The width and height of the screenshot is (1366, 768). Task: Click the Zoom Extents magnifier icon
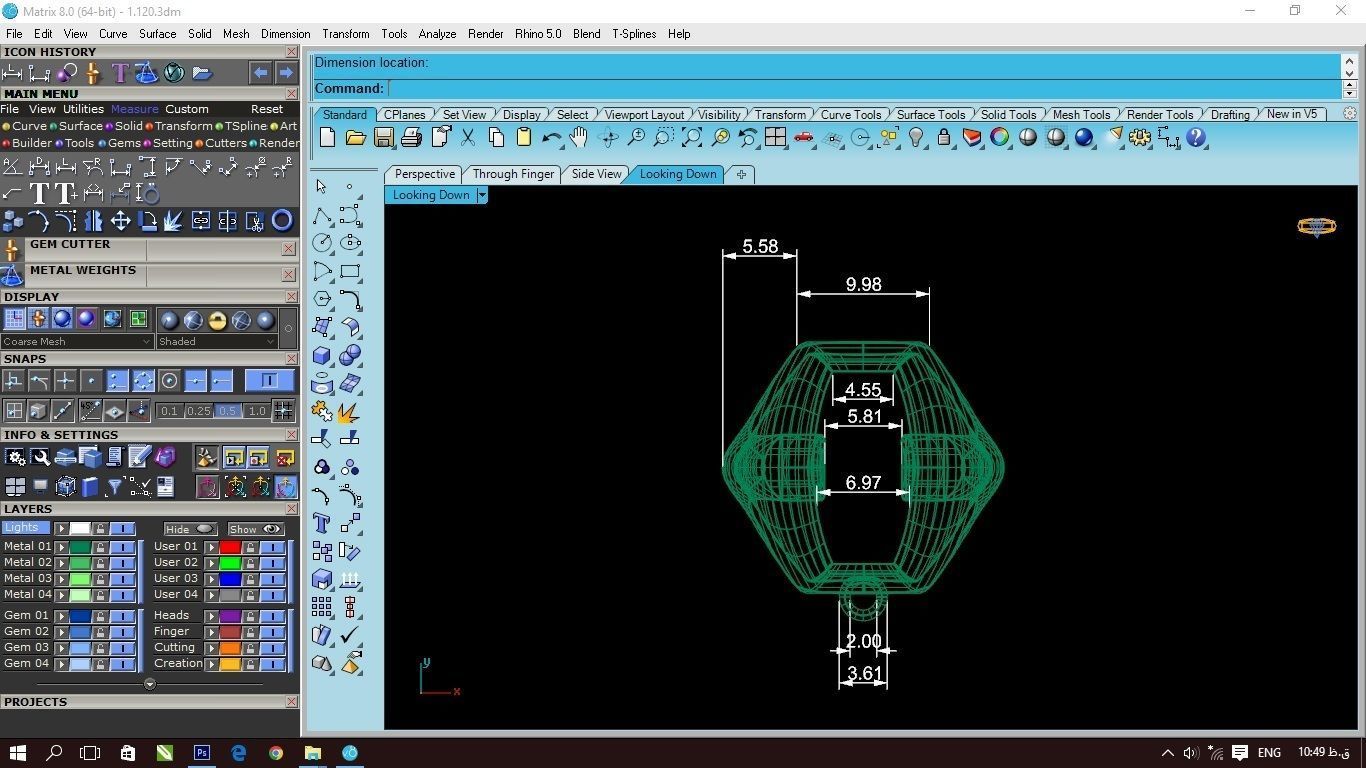(691, 138)
